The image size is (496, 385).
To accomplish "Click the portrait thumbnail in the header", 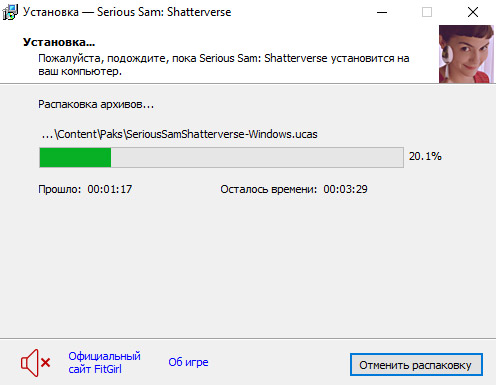I will click(x=466, y=54).
